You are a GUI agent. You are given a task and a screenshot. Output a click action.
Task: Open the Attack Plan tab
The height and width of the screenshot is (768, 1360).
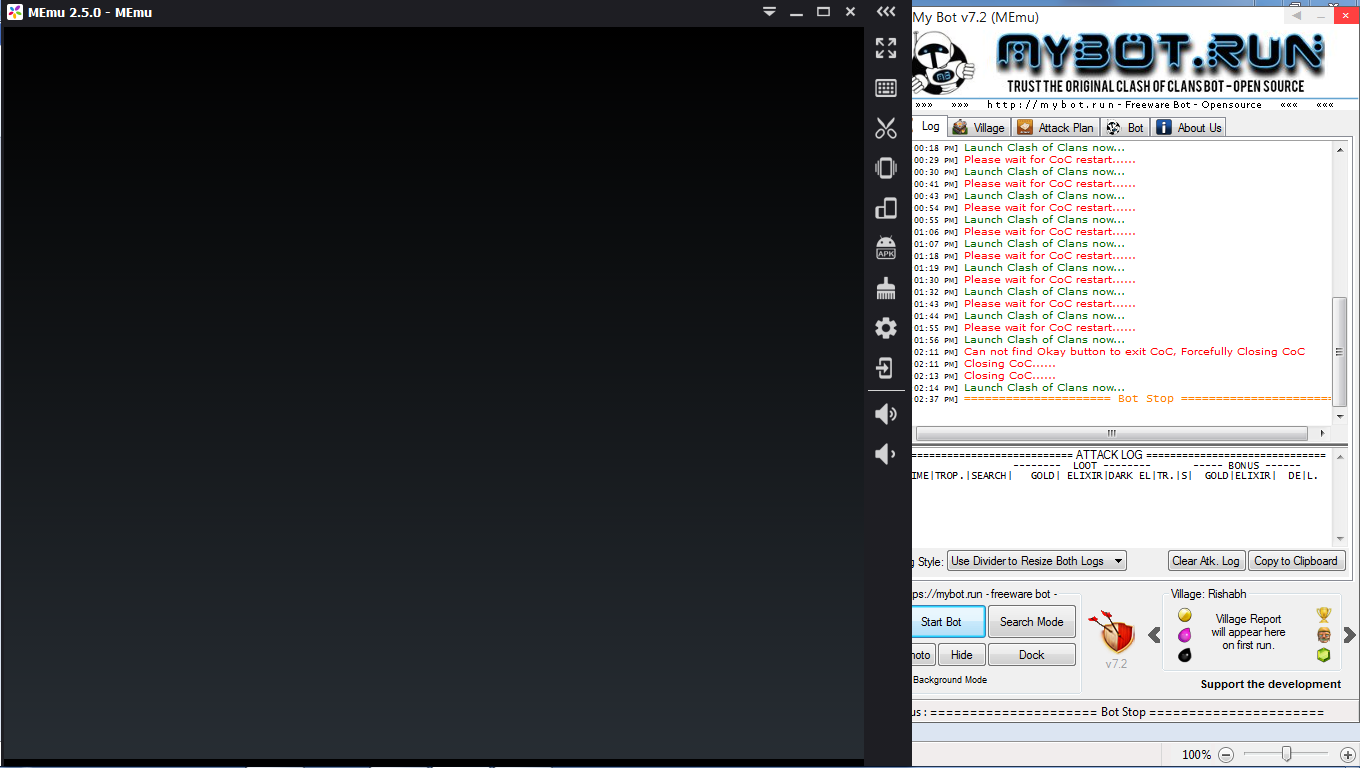click(1056, 128)
